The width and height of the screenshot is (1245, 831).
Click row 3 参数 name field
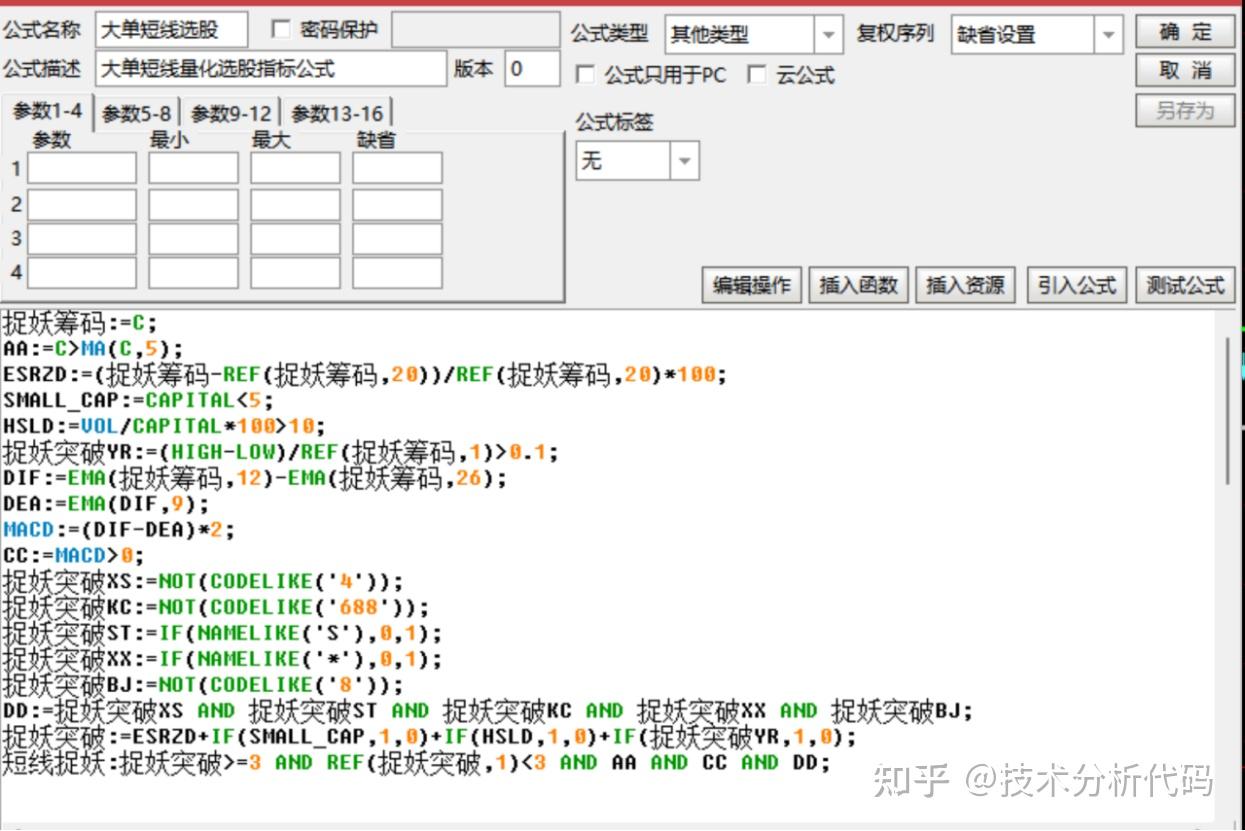(x=82, y=239)
